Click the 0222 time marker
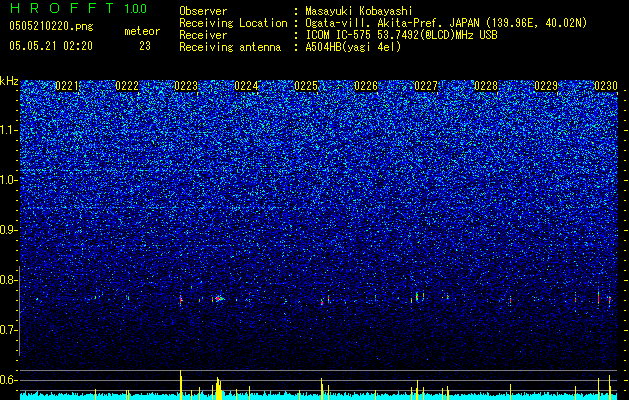 [127, 86]
